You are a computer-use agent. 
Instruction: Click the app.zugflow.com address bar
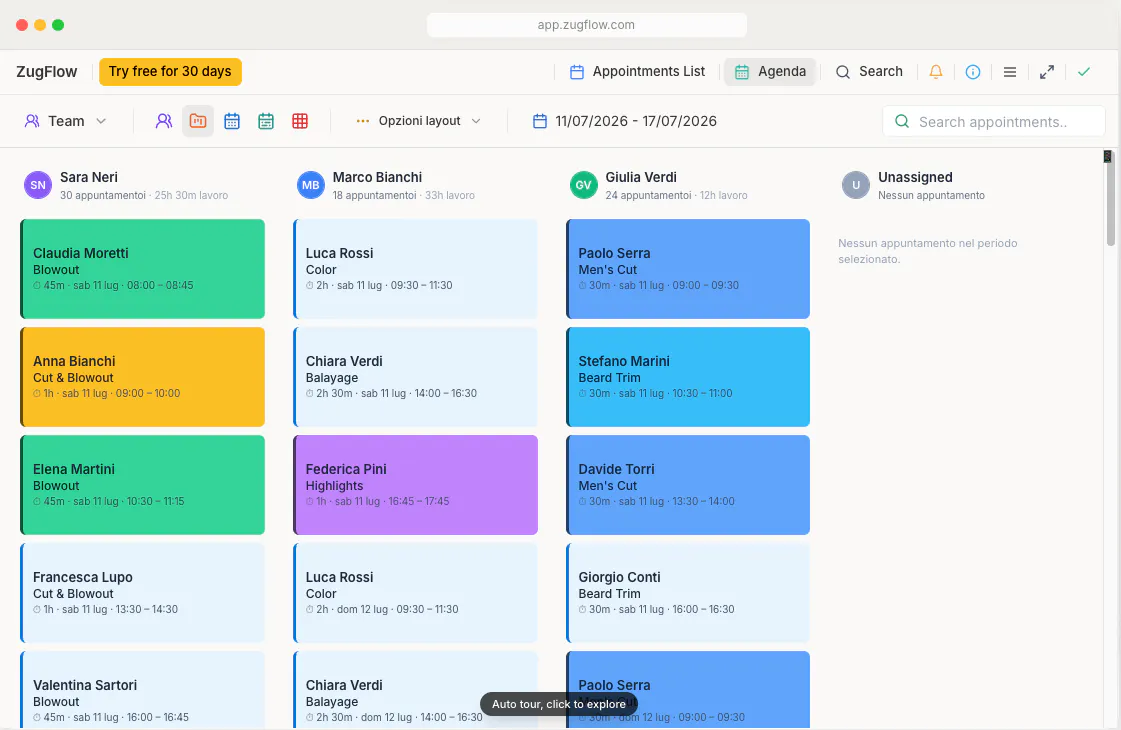587,25
